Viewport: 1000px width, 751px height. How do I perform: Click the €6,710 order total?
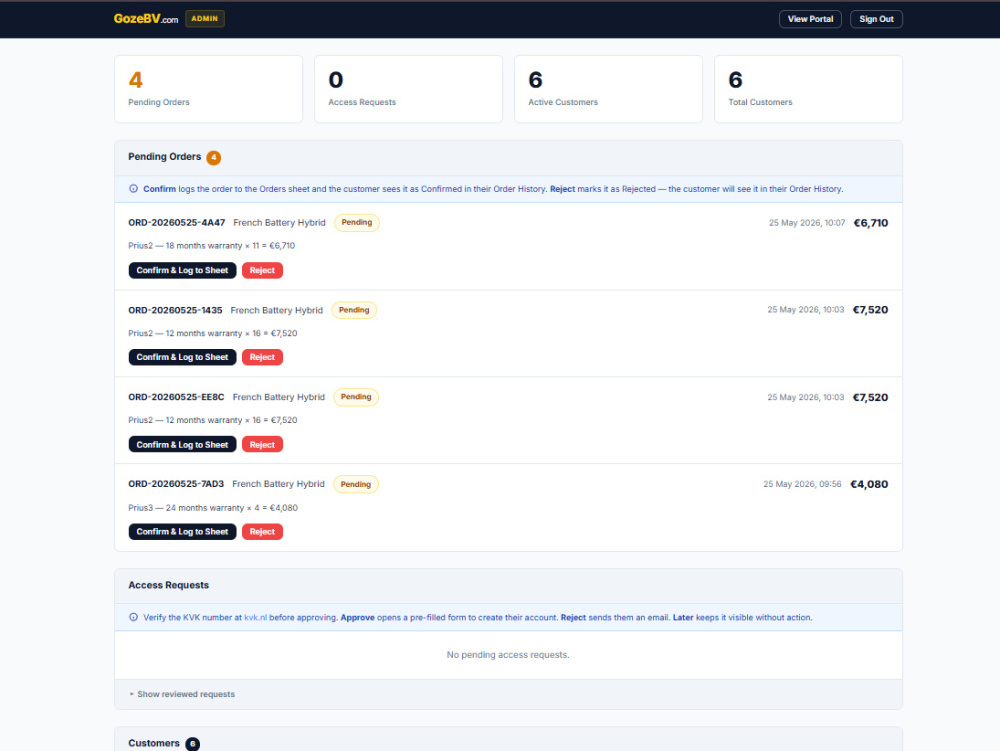coord(871,222)
